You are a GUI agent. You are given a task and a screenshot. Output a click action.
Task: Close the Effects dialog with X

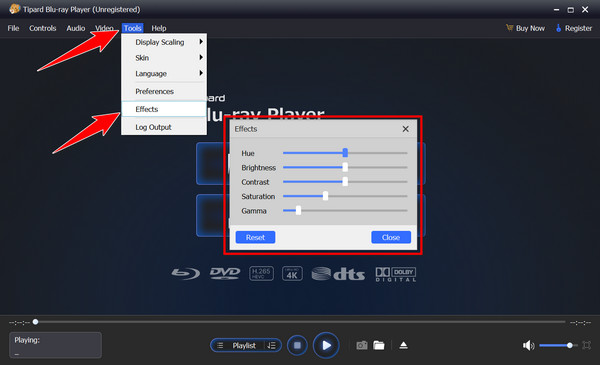click(x=406, y=129)
